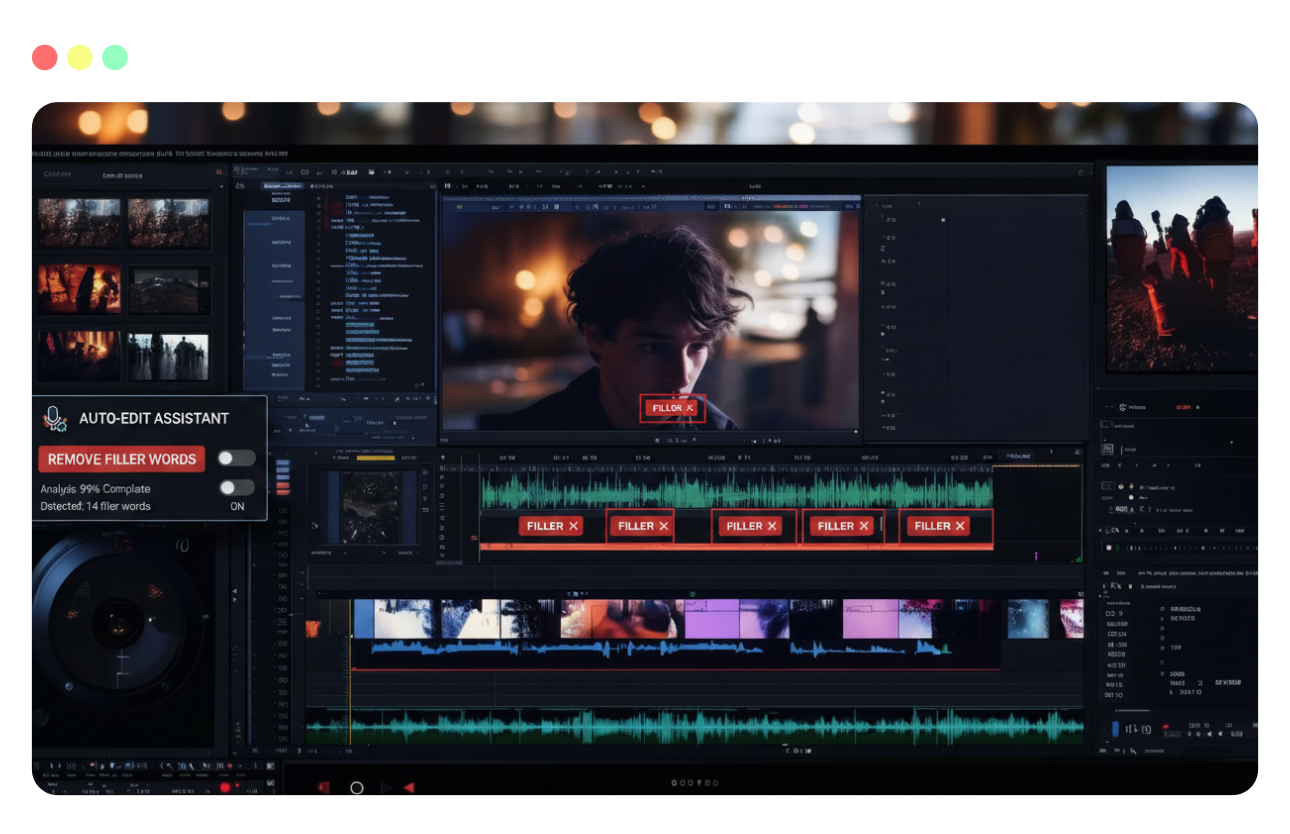Select the bottom-left fire thumbnail in media bin
Screen dimensions: 1290x834
(x=79, y=357)
